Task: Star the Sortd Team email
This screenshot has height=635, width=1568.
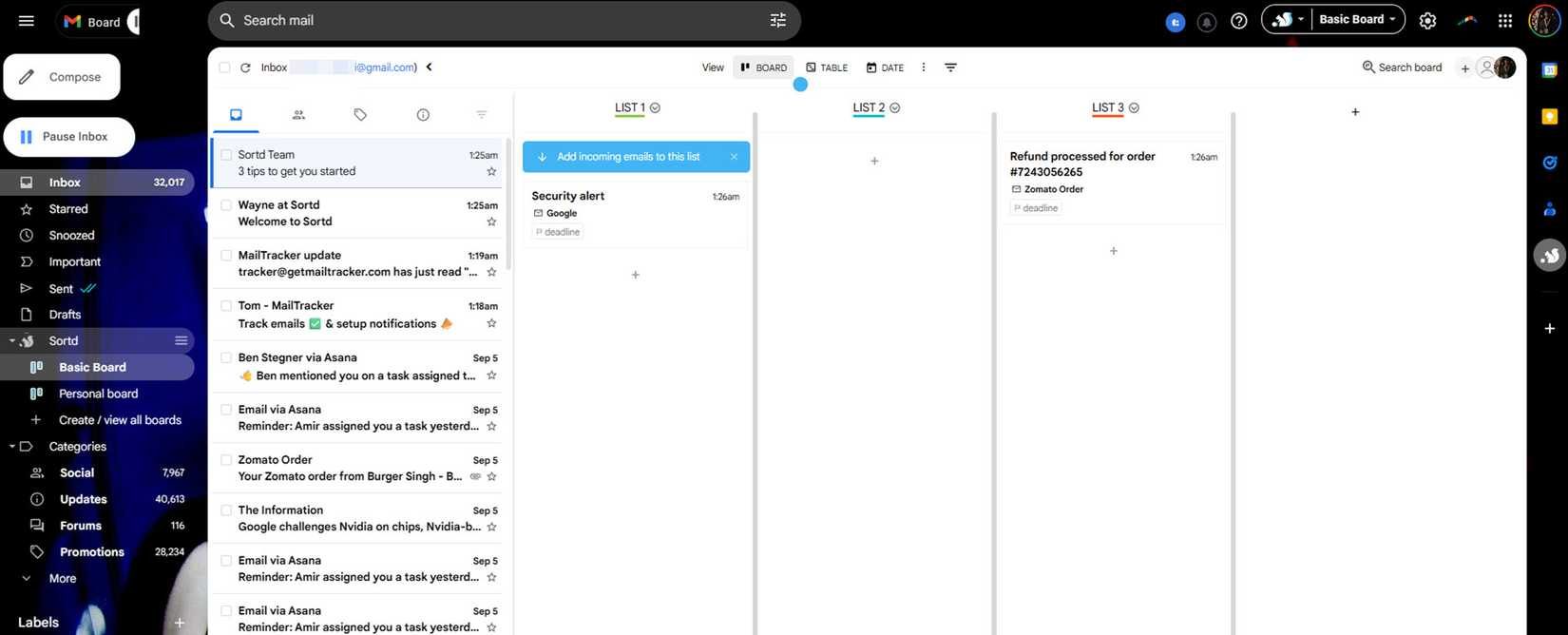Action: (491, 172)
